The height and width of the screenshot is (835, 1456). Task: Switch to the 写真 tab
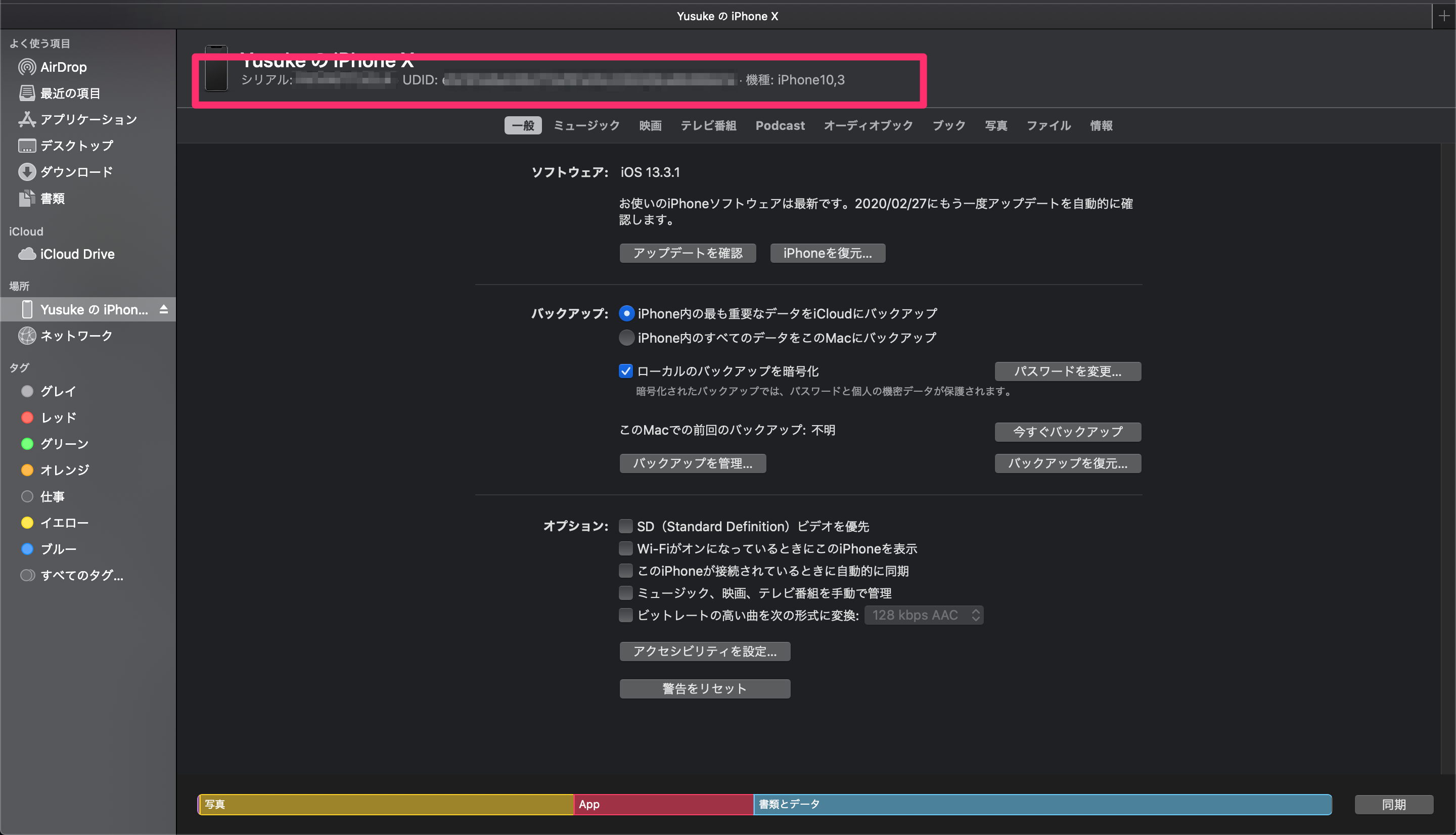996,125
